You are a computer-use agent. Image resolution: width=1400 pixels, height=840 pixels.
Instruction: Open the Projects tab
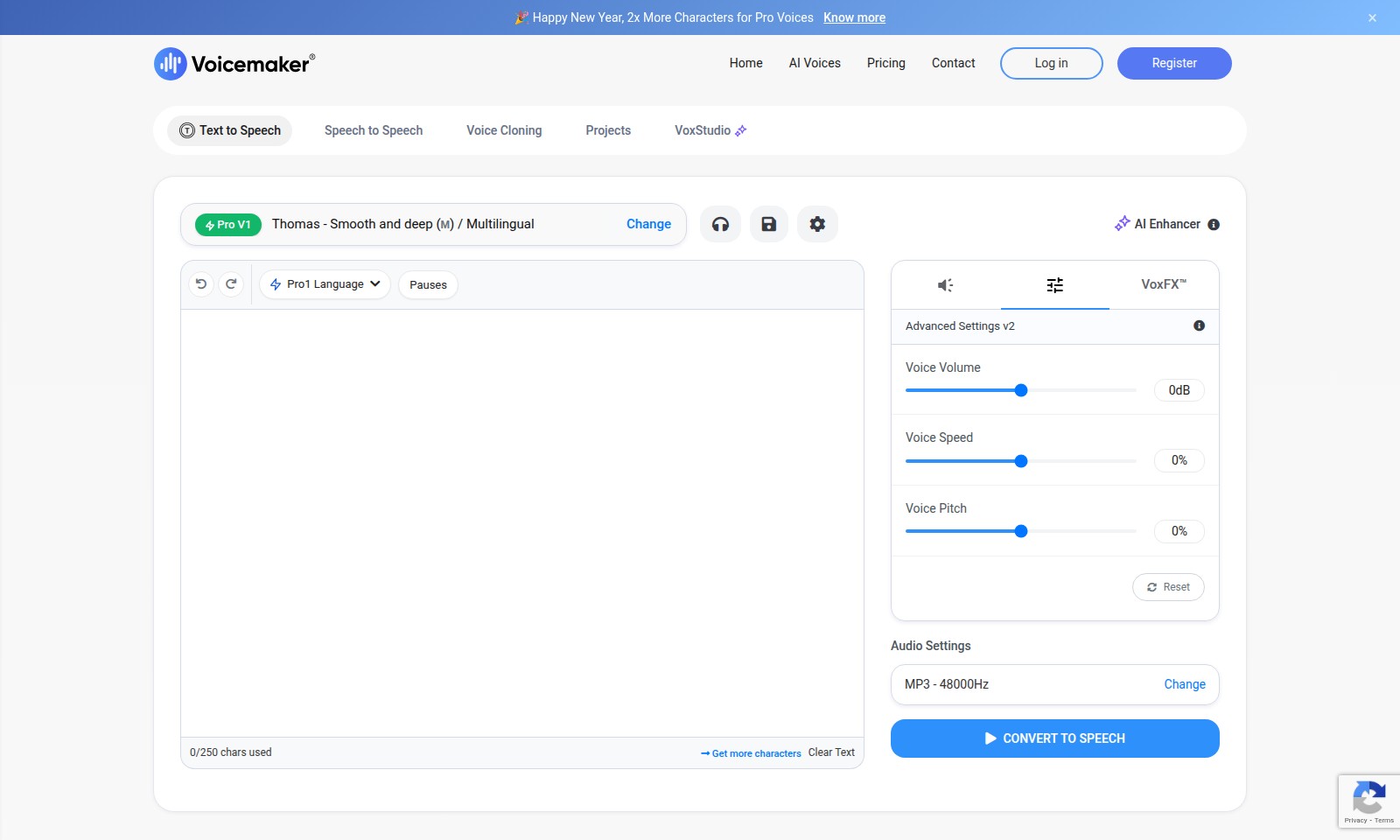tap(608, 130)
